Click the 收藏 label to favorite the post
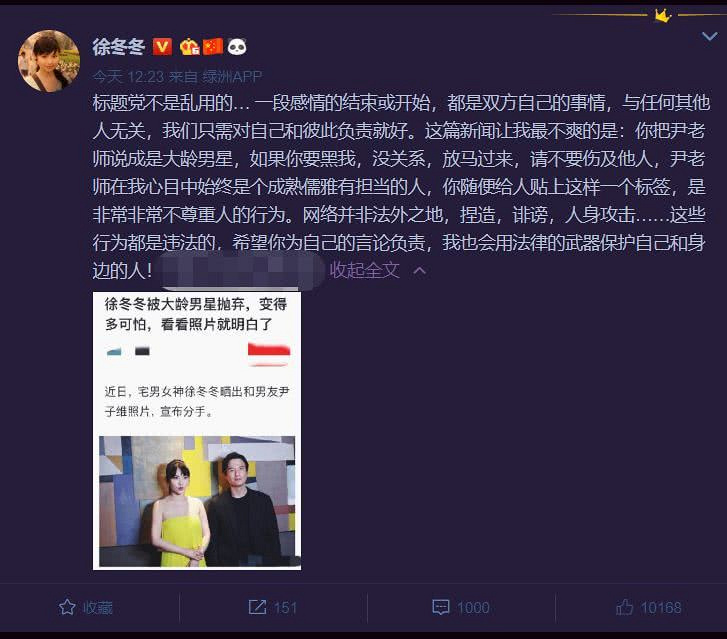Screen dimensions: 727x639 coord(97,607)
